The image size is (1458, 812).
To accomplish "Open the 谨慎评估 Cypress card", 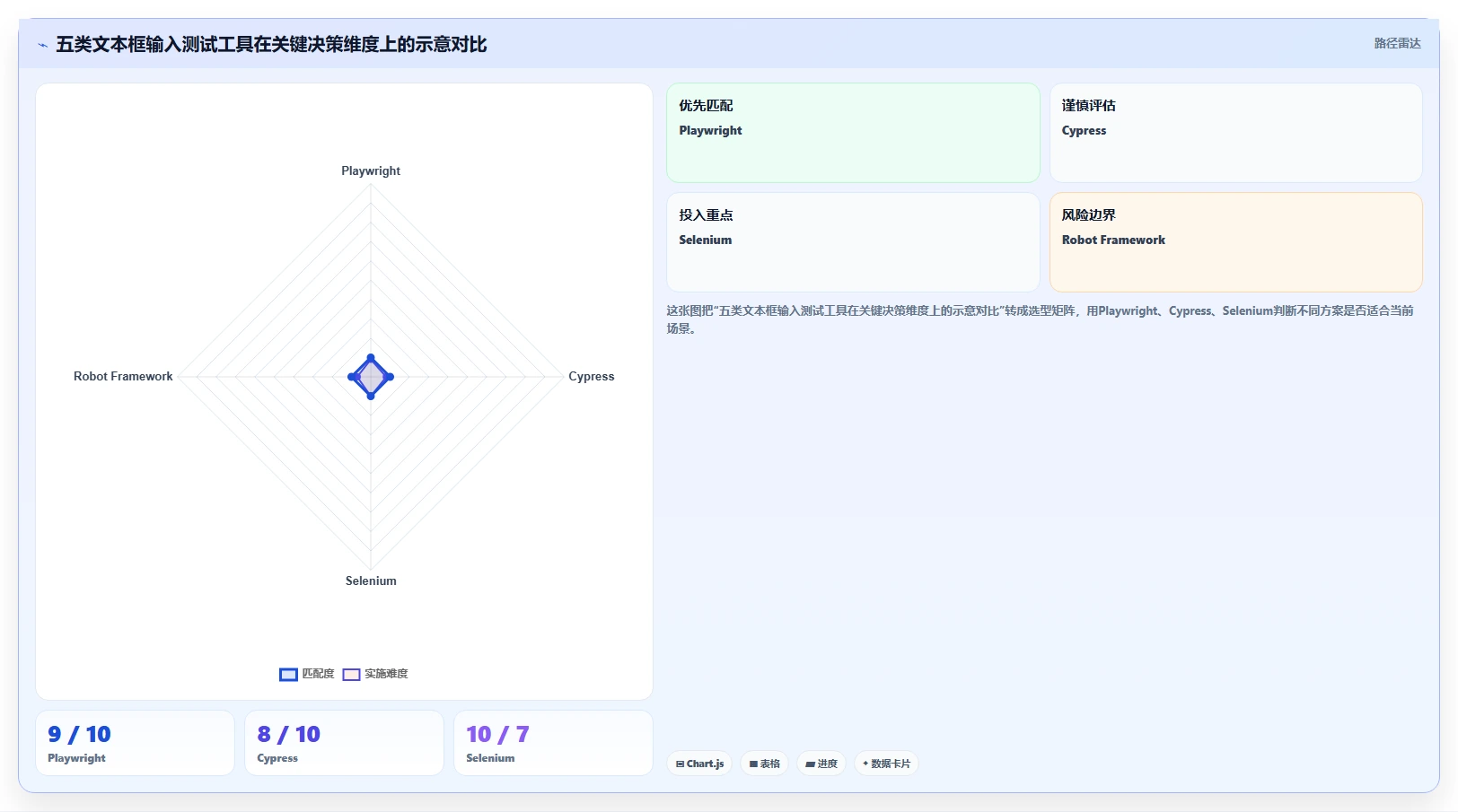I will tap(1236, 133).
